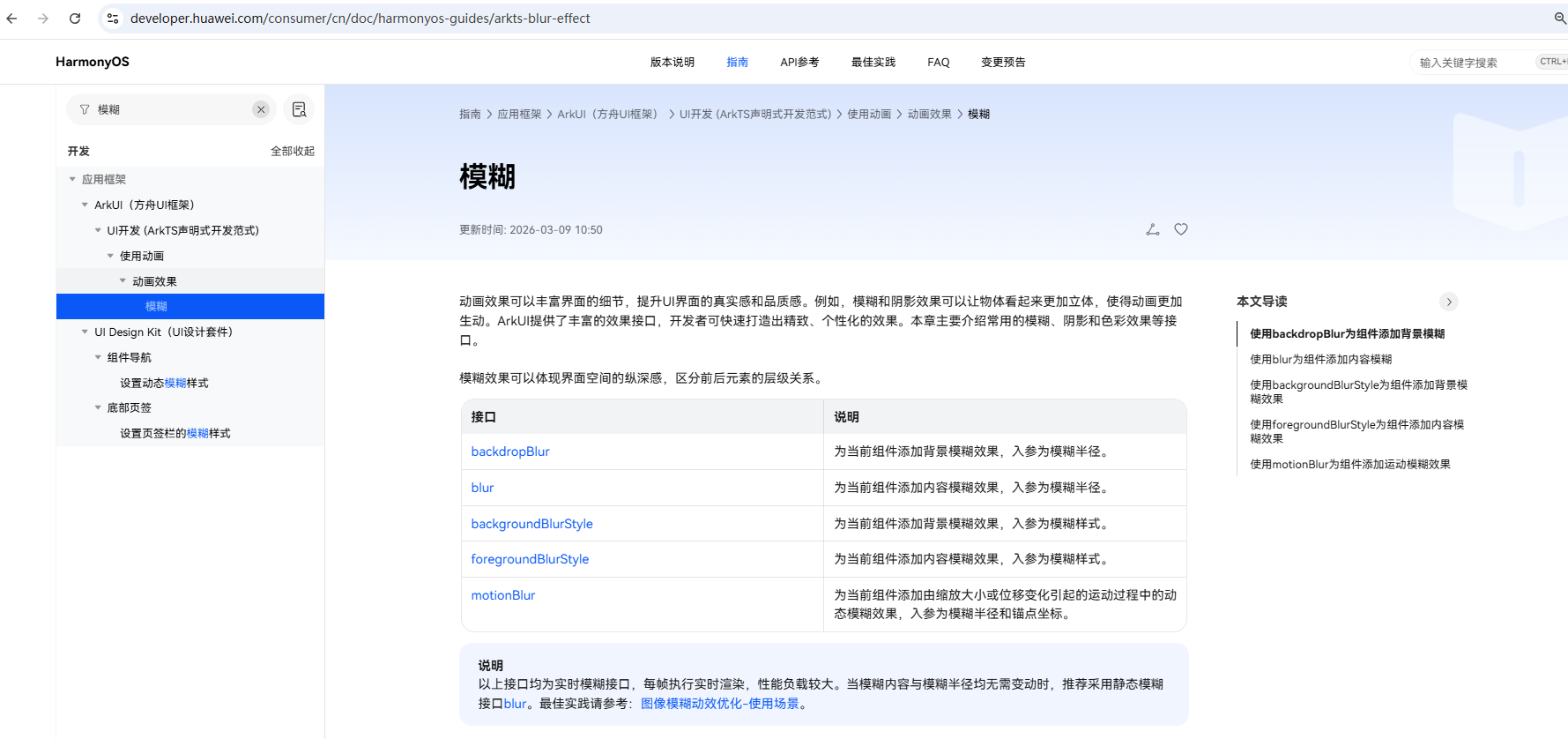
Task: Collapse the 动画效果 tree node
Action: coord(123,281)
